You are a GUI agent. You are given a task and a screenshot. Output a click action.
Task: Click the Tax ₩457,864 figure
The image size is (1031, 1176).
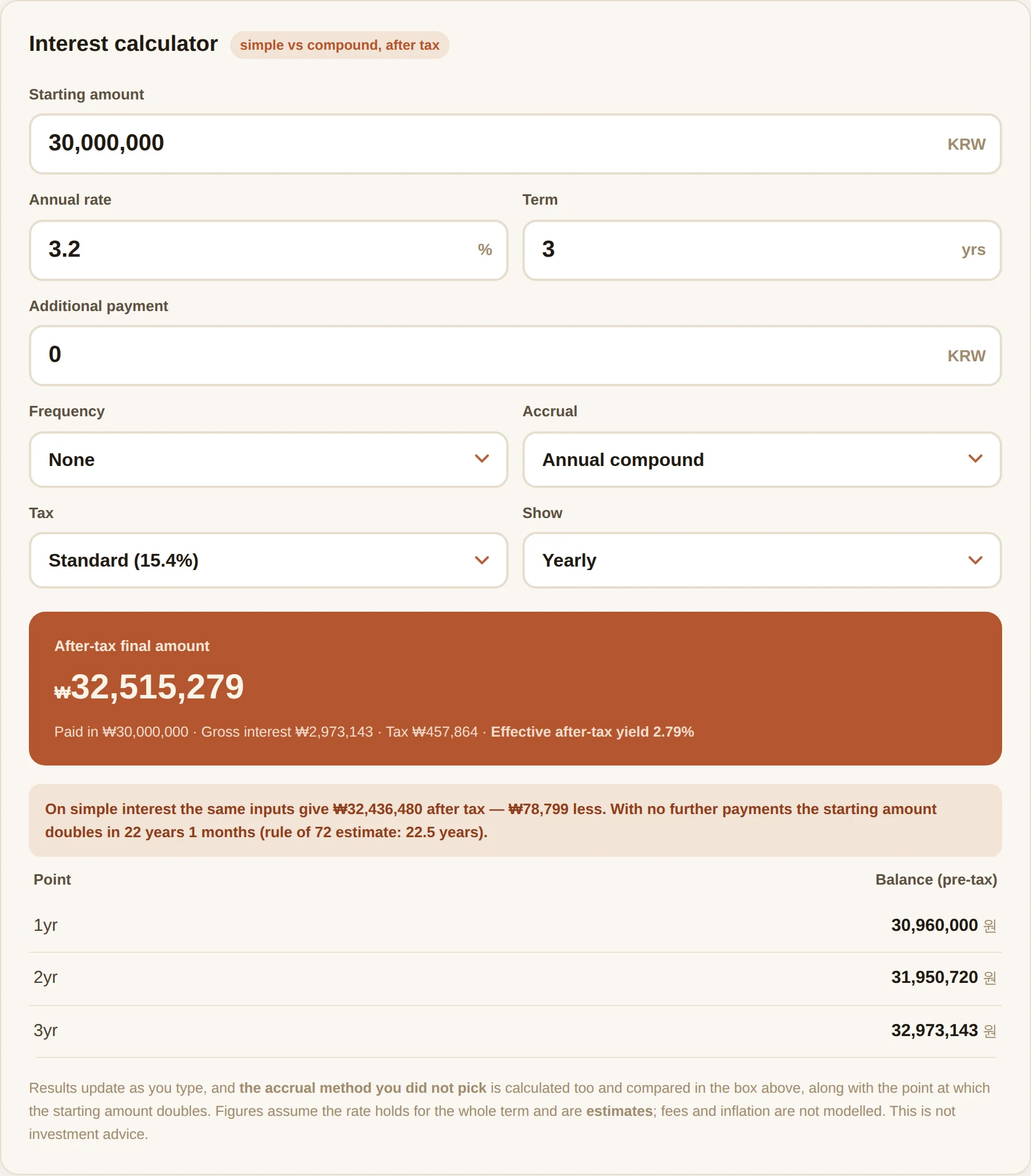tap(432, 732)
